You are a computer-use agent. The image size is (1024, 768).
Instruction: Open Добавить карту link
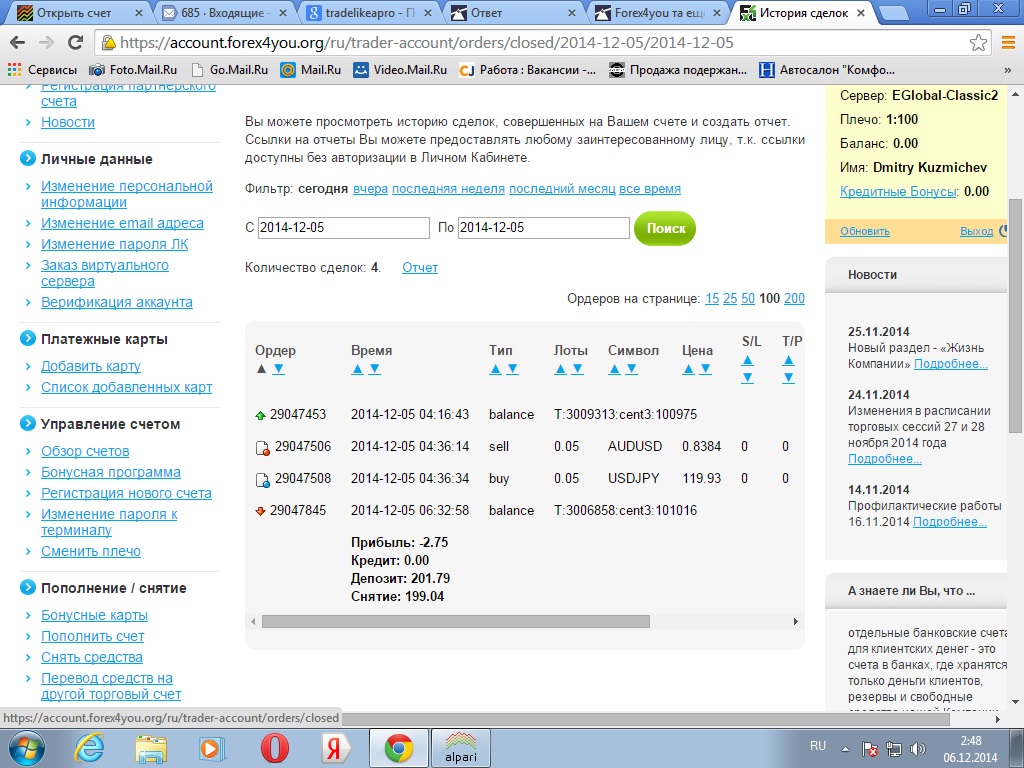coord(91,366)
